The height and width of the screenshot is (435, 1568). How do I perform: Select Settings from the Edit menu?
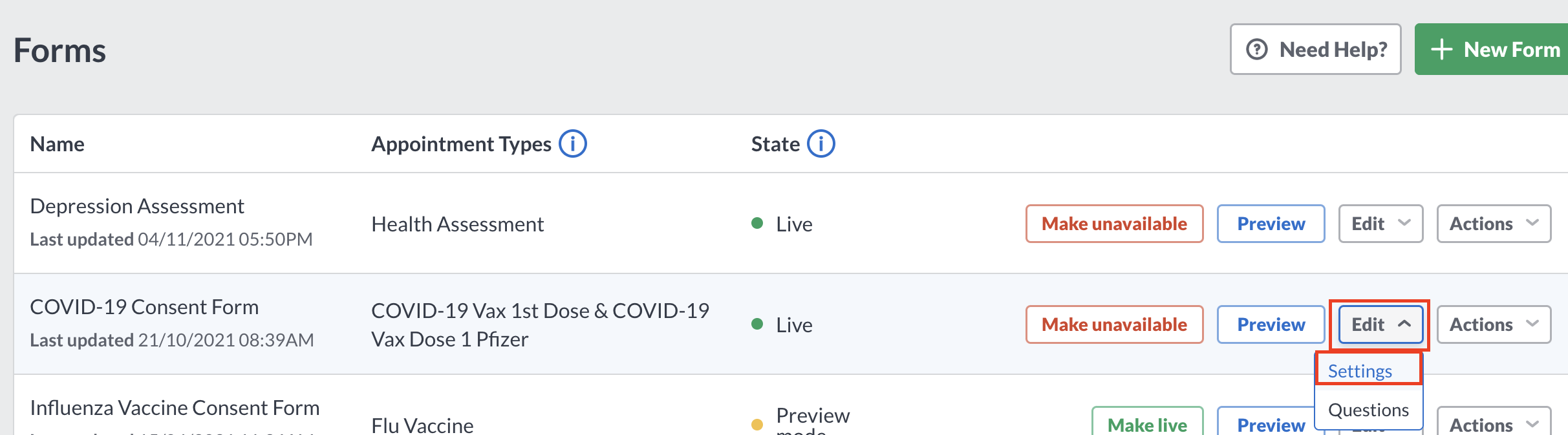coord(1368,370)
